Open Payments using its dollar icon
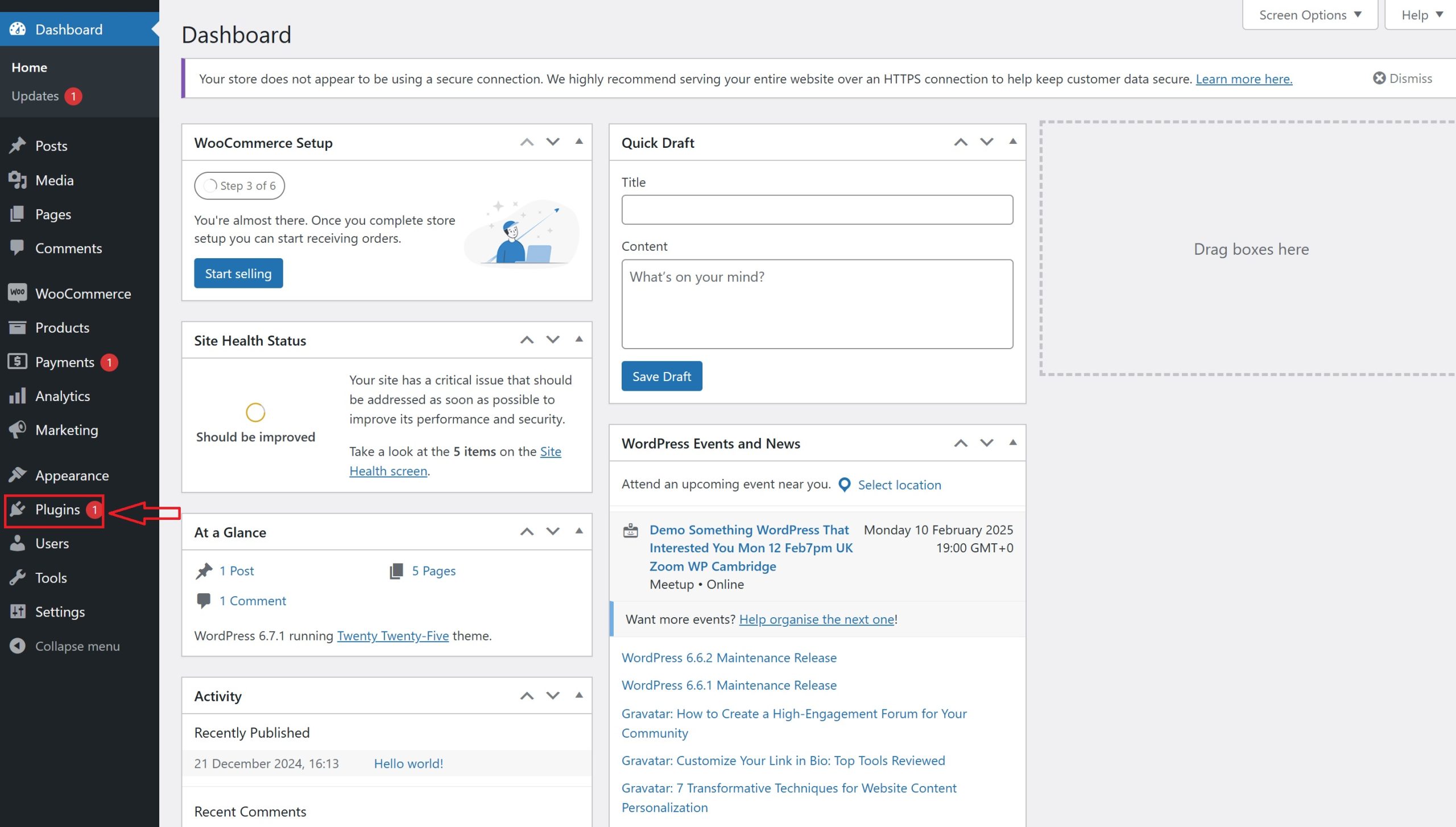 point(18,362)
